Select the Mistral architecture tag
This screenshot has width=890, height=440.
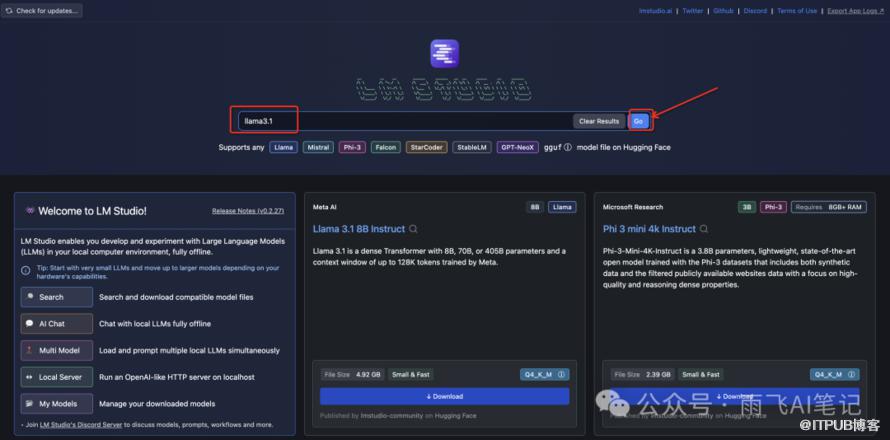[x=318, y=147]
